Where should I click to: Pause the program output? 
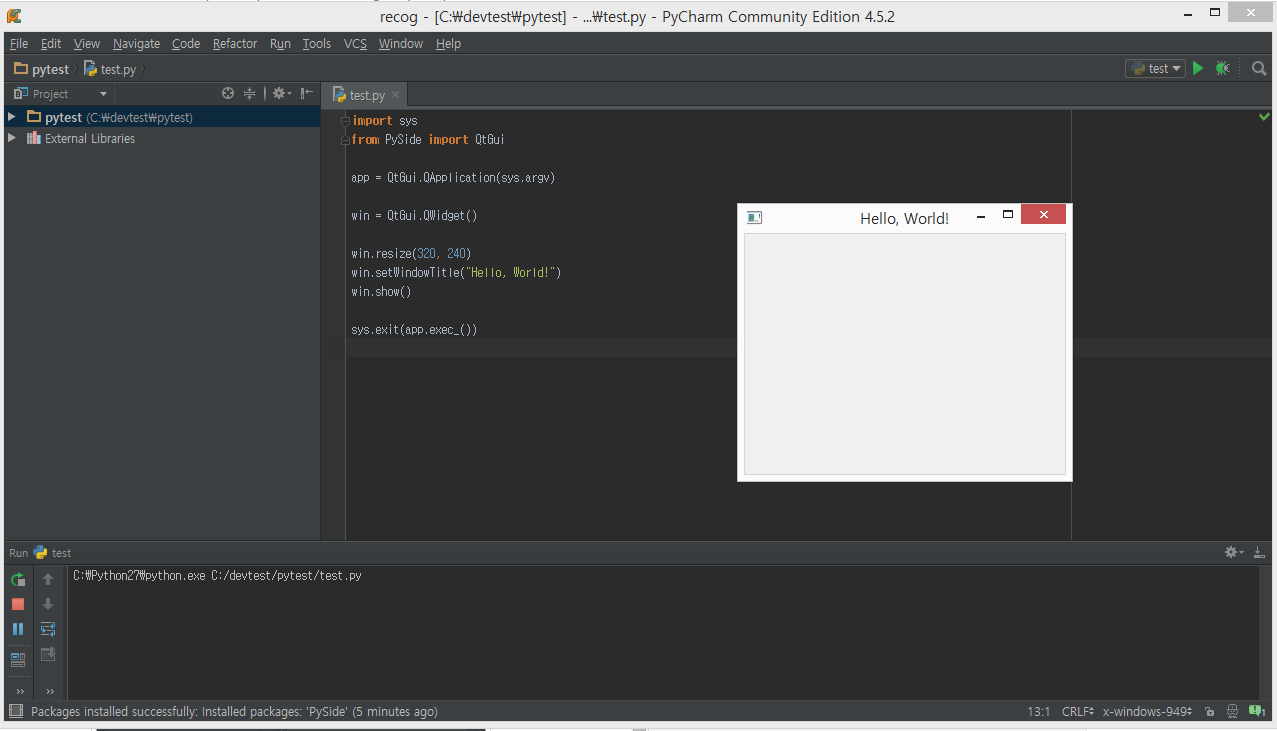(x=17, y=629)
